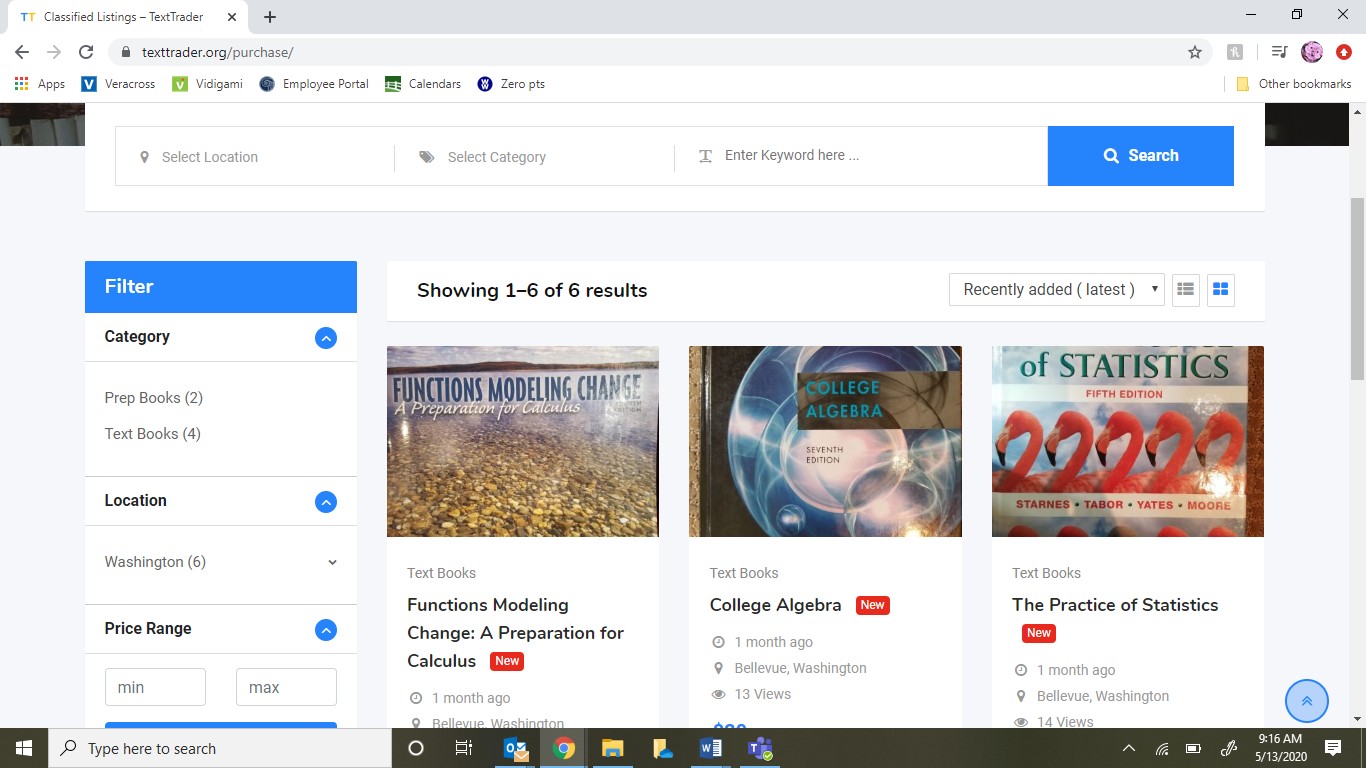Open Cortana from the taskbar
Viewport: 1366px width, 768px height.
coord(416,748)
